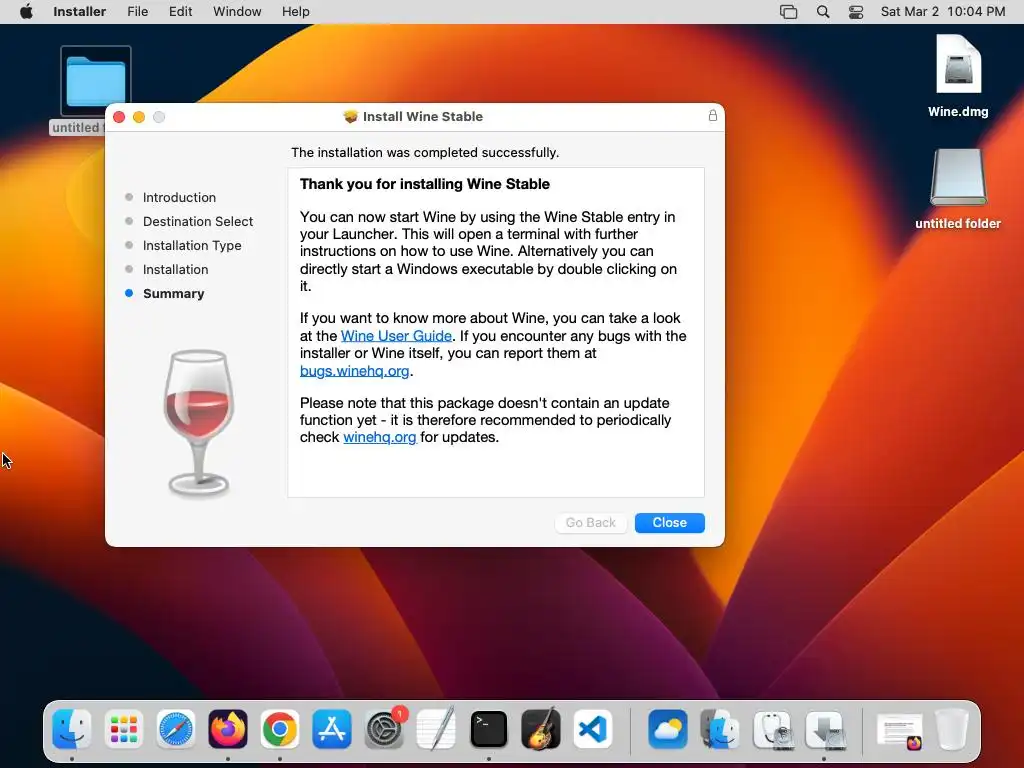Open the Trash in the Dock
1024x768 pixels.
coord(952,729)
